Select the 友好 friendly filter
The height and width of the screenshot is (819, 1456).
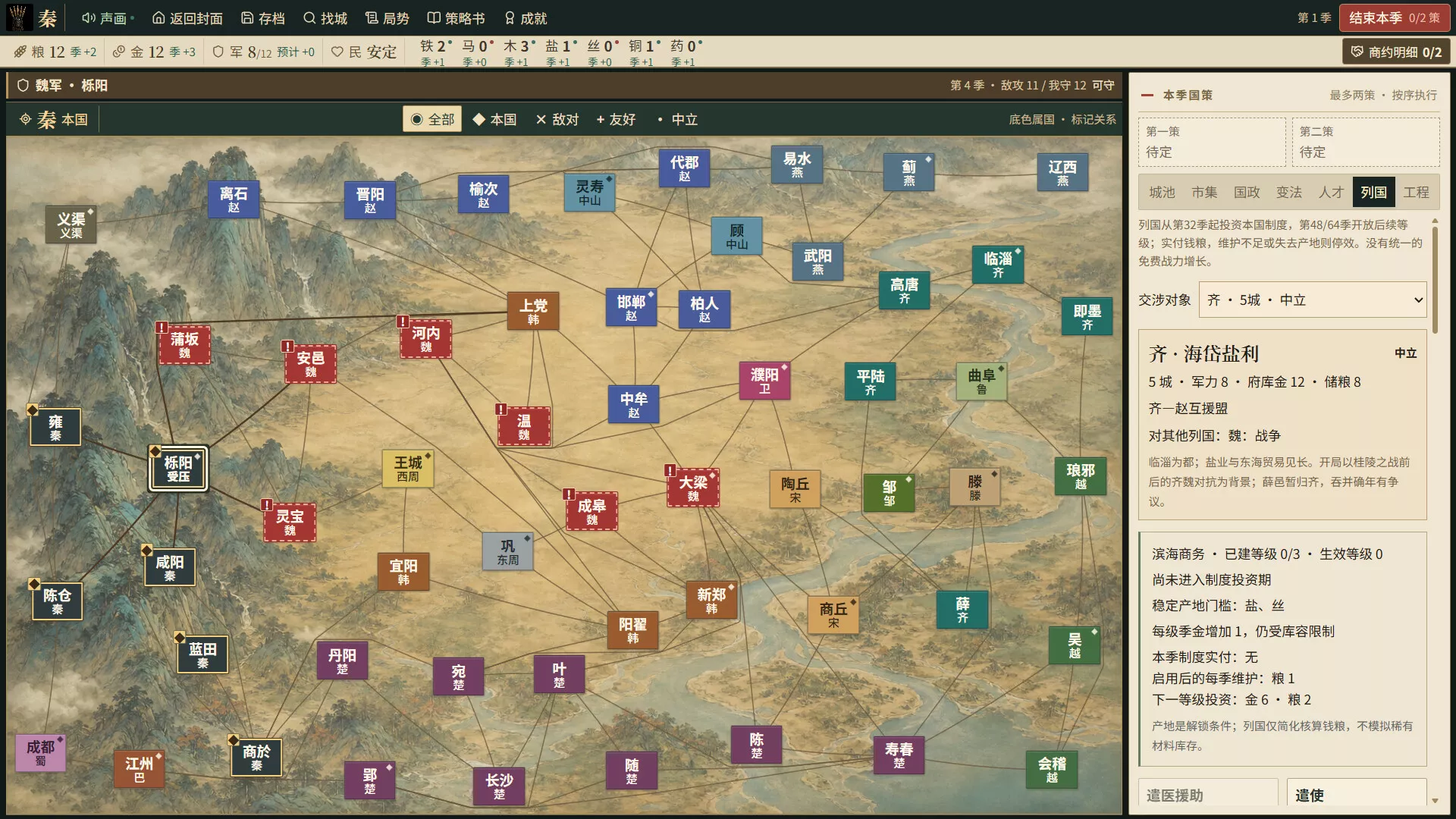coord(616,119)
